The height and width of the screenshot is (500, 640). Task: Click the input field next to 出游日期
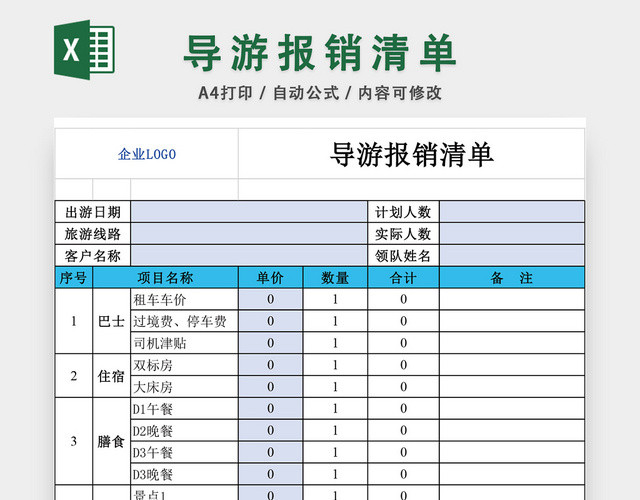point(249,212)
